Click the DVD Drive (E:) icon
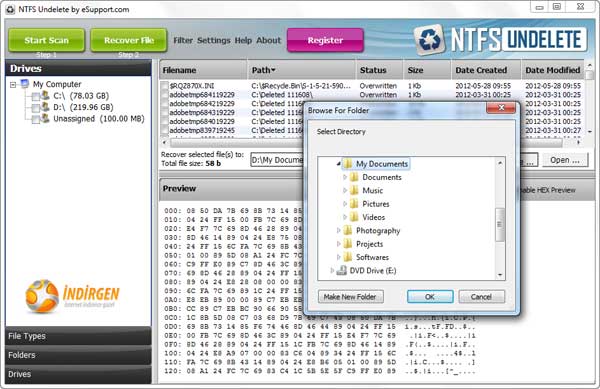Screen dimensions: 600x389 (x=341, y=270)
